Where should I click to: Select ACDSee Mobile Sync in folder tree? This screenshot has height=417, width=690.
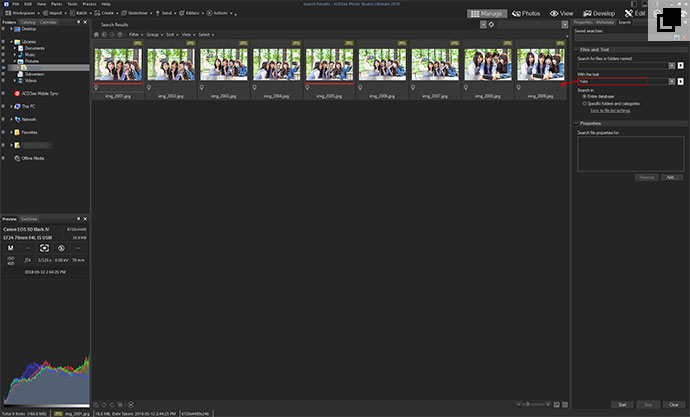click(40, 93)
